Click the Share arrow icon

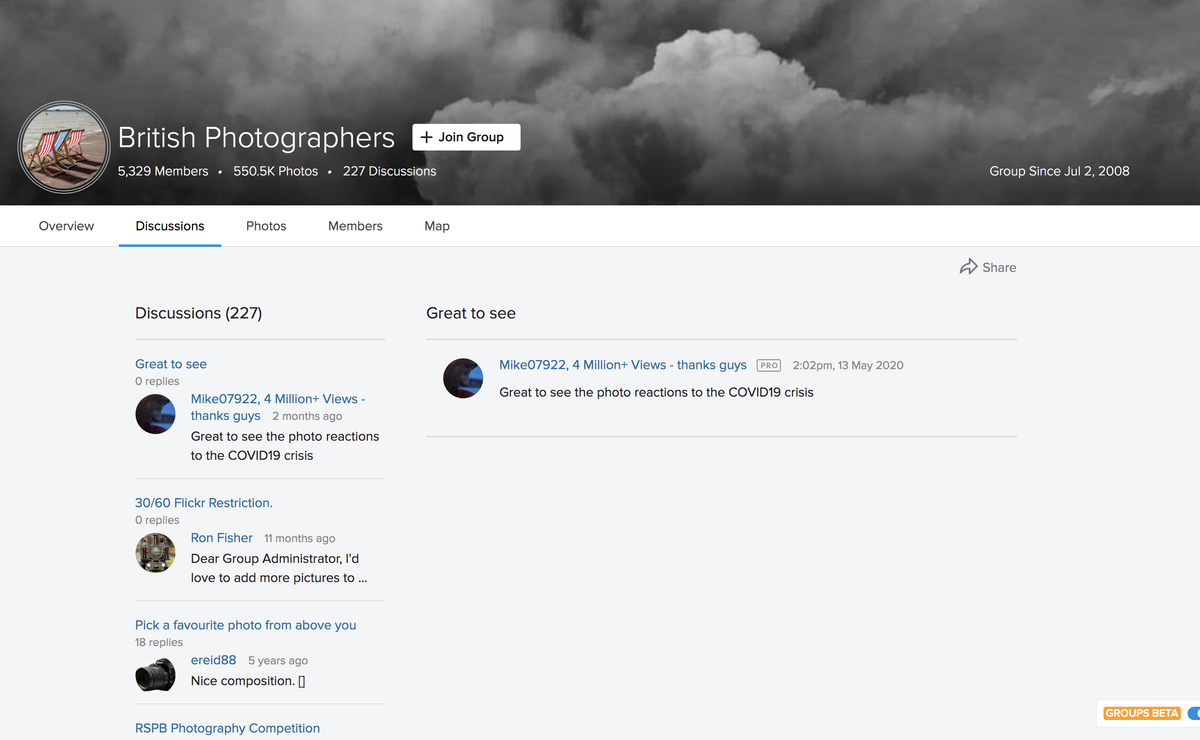pyautogui.click(x=966, y=267)
